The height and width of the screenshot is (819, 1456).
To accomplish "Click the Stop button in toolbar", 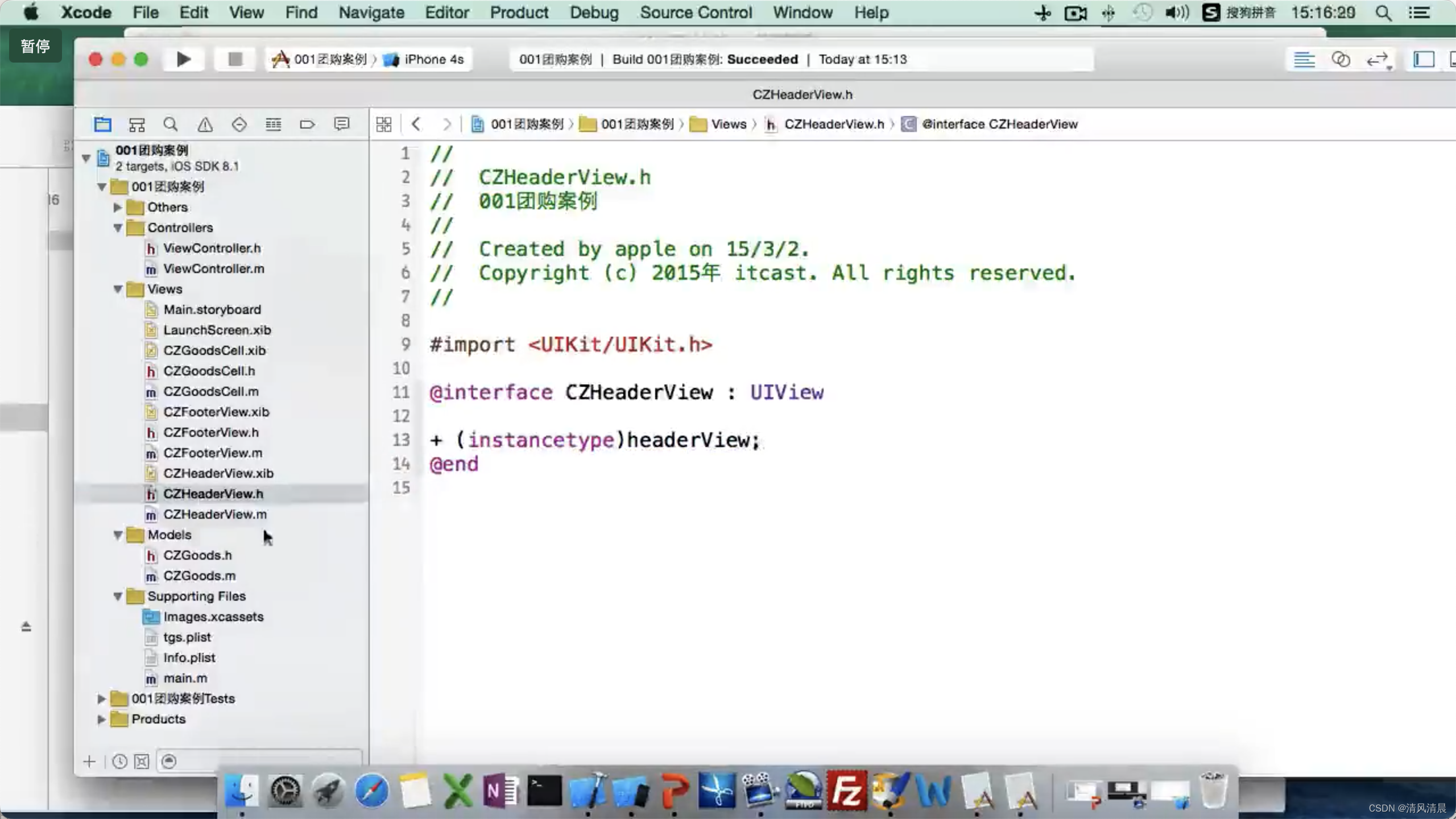I will tap(234, 59).
